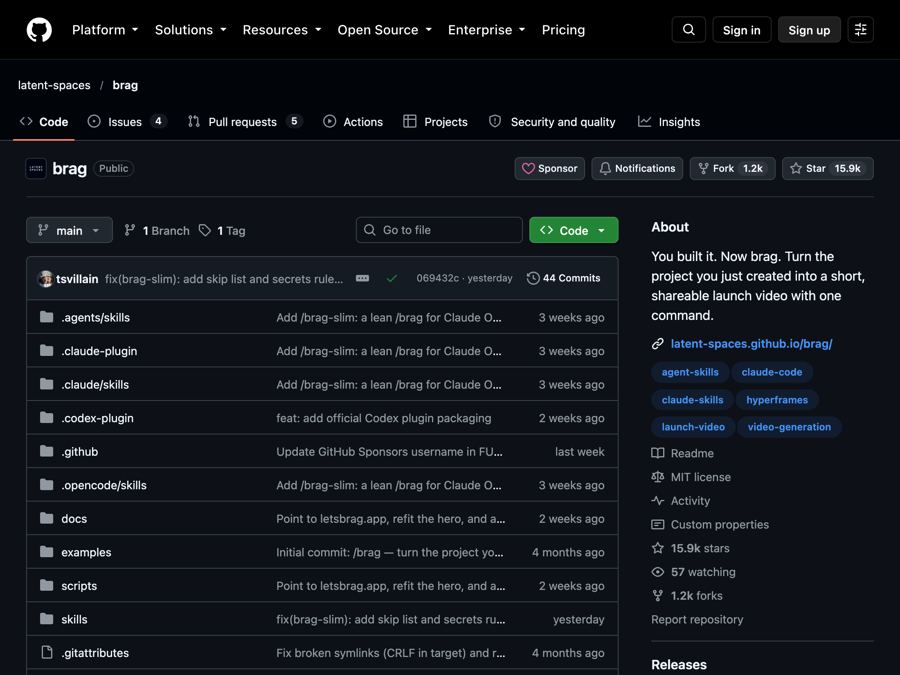Image resolution: width=900 pixels, height=675 pixels.
Task: Open the Insights tab
Action: coord(669,122)
